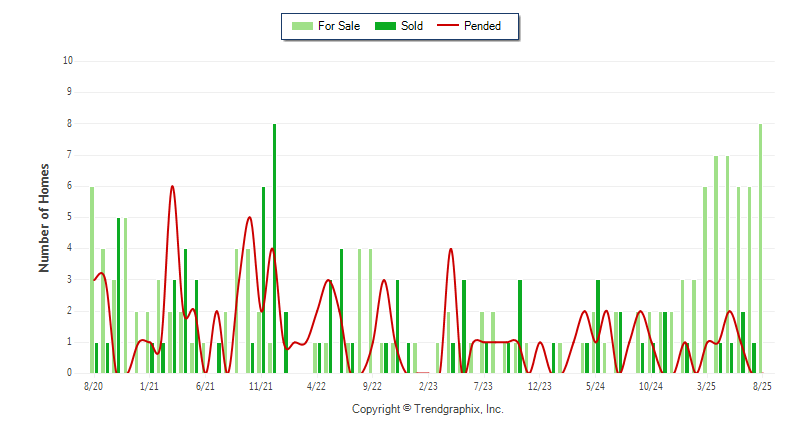This screenshot has height=434, width=800.
Task: Click the 3/25 x-axis label
Action: 707,386
